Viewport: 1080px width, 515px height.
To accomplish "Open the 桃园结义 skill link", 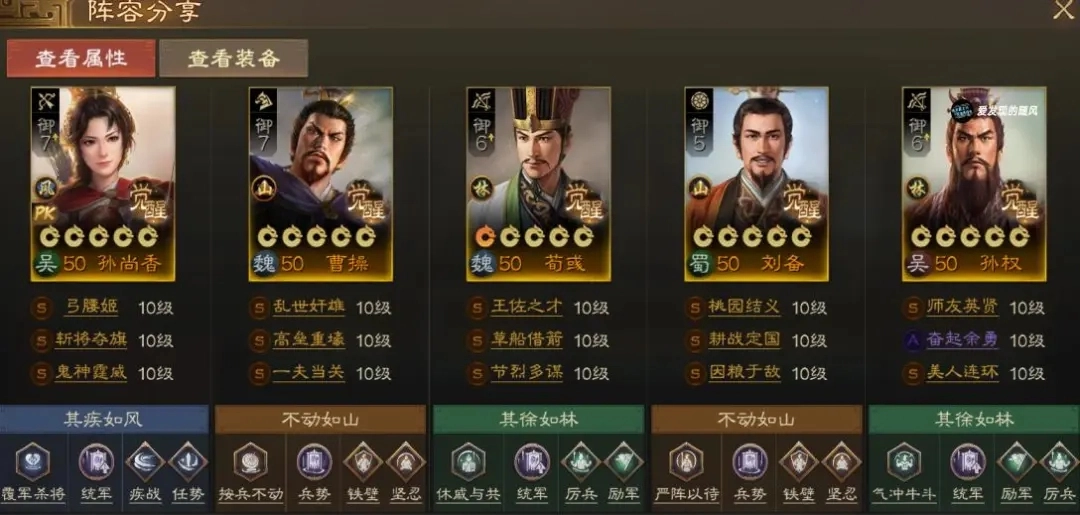I will point(745,307).
